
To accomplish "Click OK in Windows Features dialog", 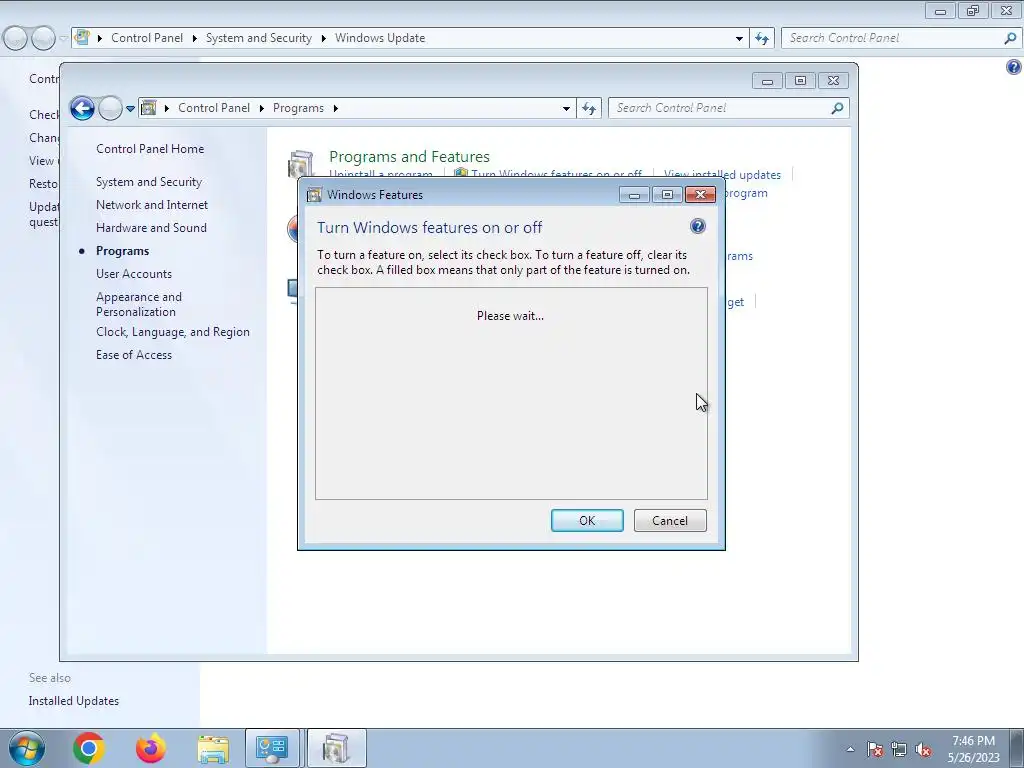I will [x=587, y=520].
